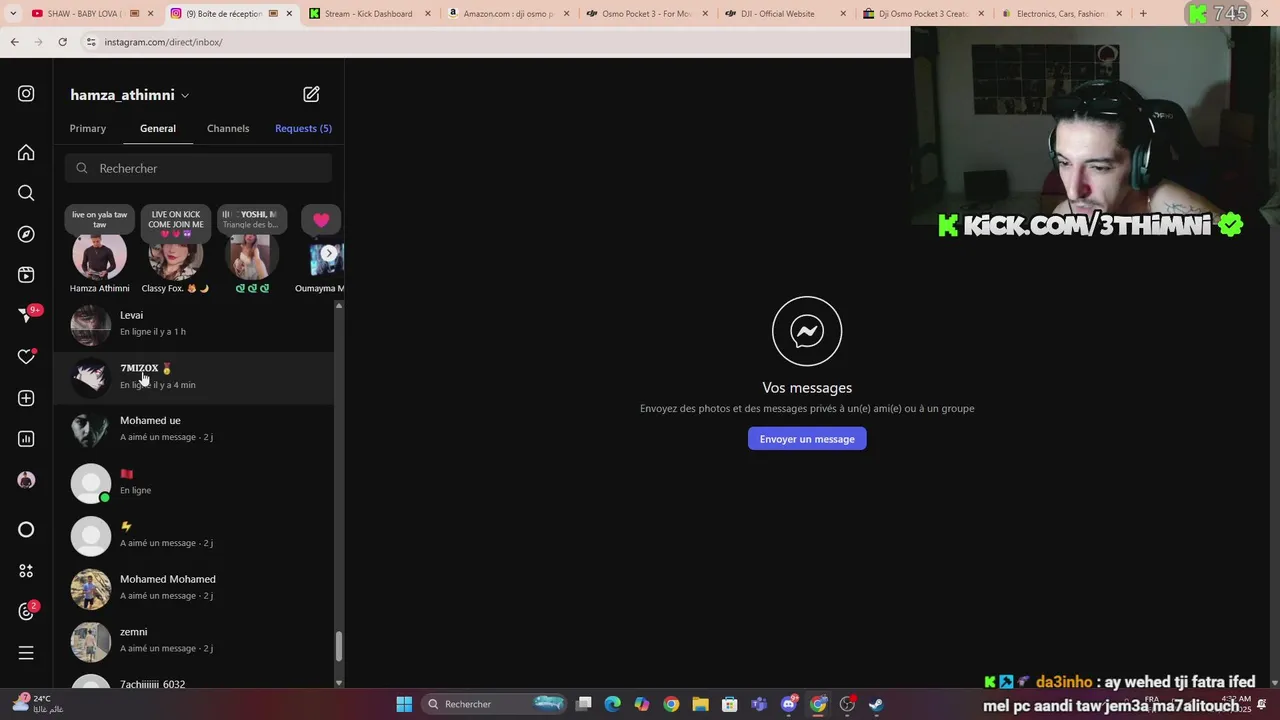Viewport: 1280px width, 720px height.
Task: Open the Meta AI circle icon
Action: click(x=26, y=530)
